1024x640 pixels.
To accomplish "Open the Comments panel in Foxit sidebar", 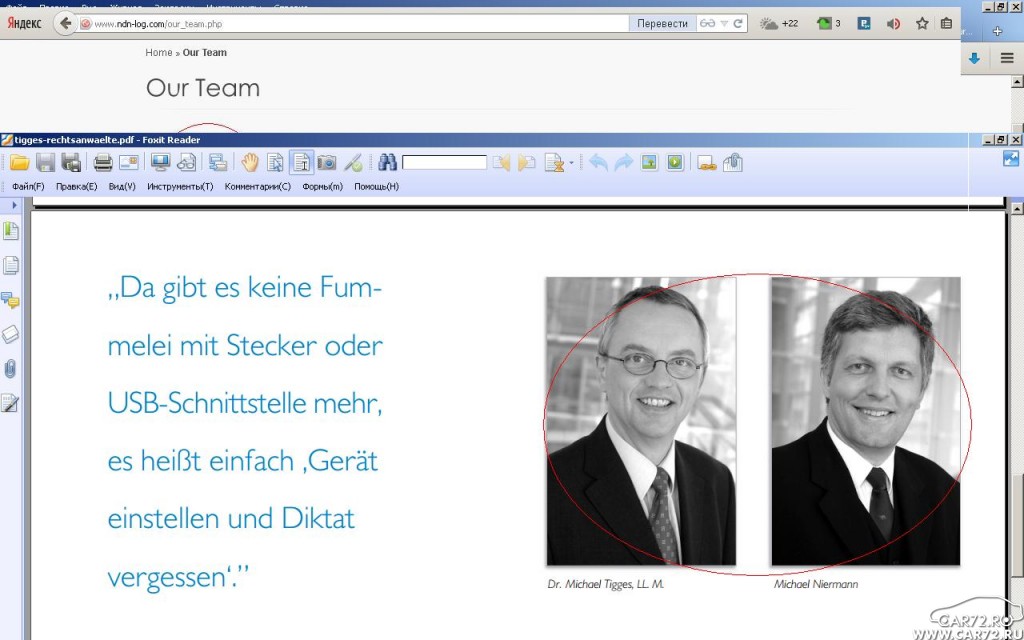I will coord(10,300).
